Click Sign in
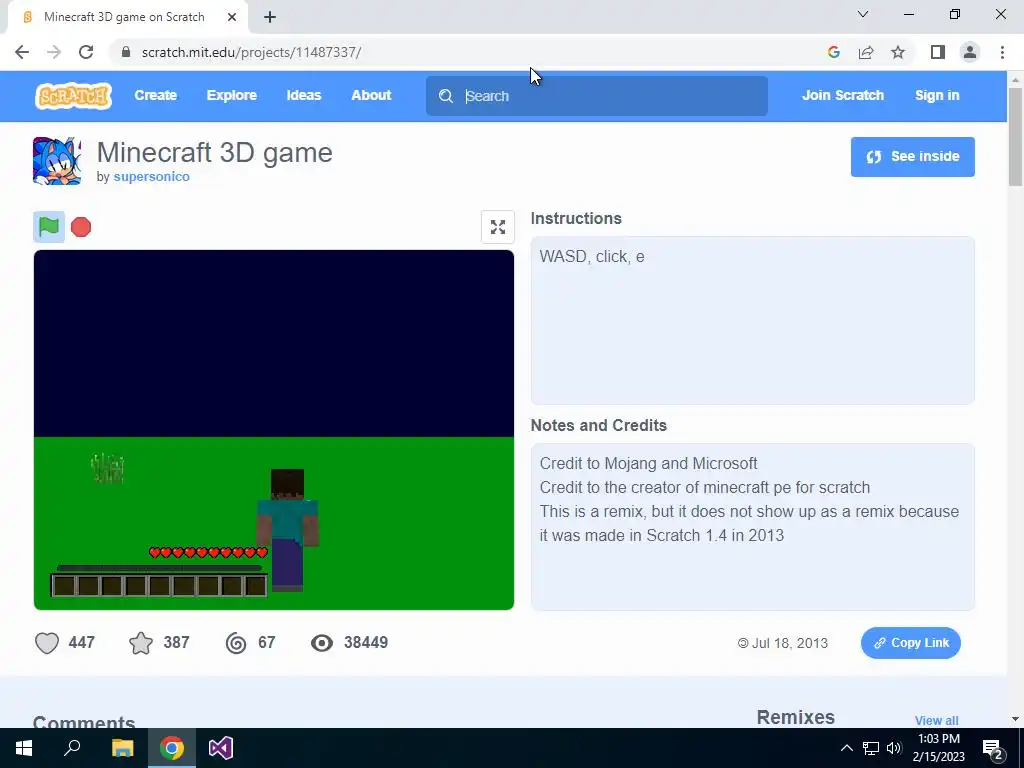The height and width of the screenshot is (768, 1024). (x=937, y=95)
